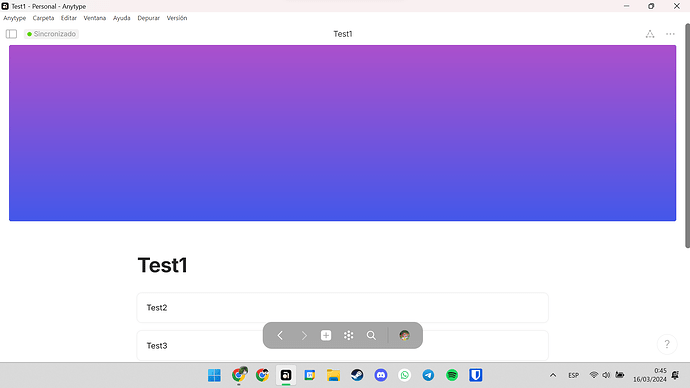The width and height of the screenshot is (690, 388).
Task: Open Spotify from the taskbar
Action: click(x=452, y=375)
